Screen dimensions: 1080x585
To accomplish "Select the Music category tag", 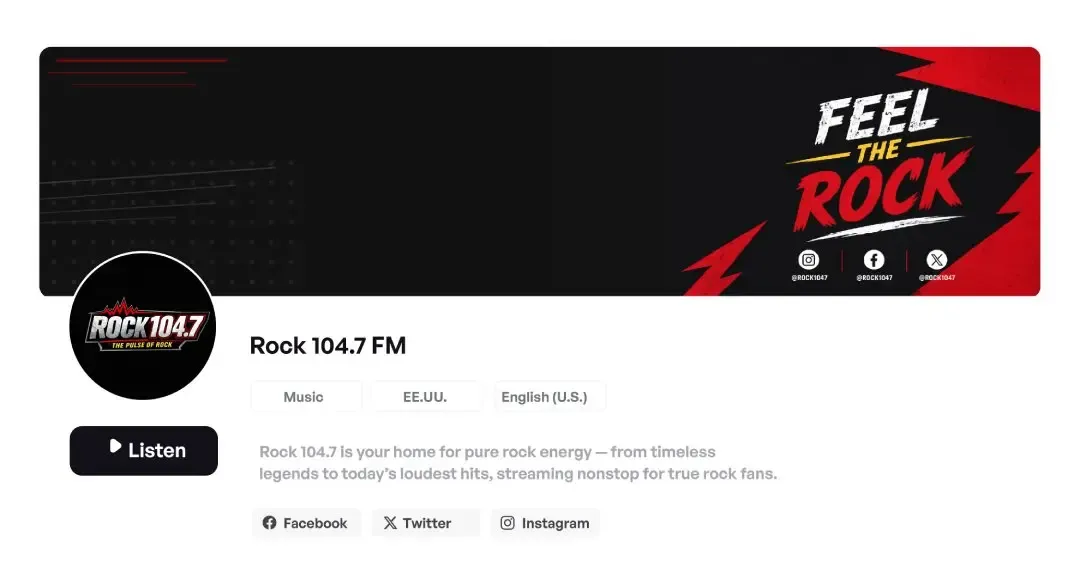I will (306, 397).
